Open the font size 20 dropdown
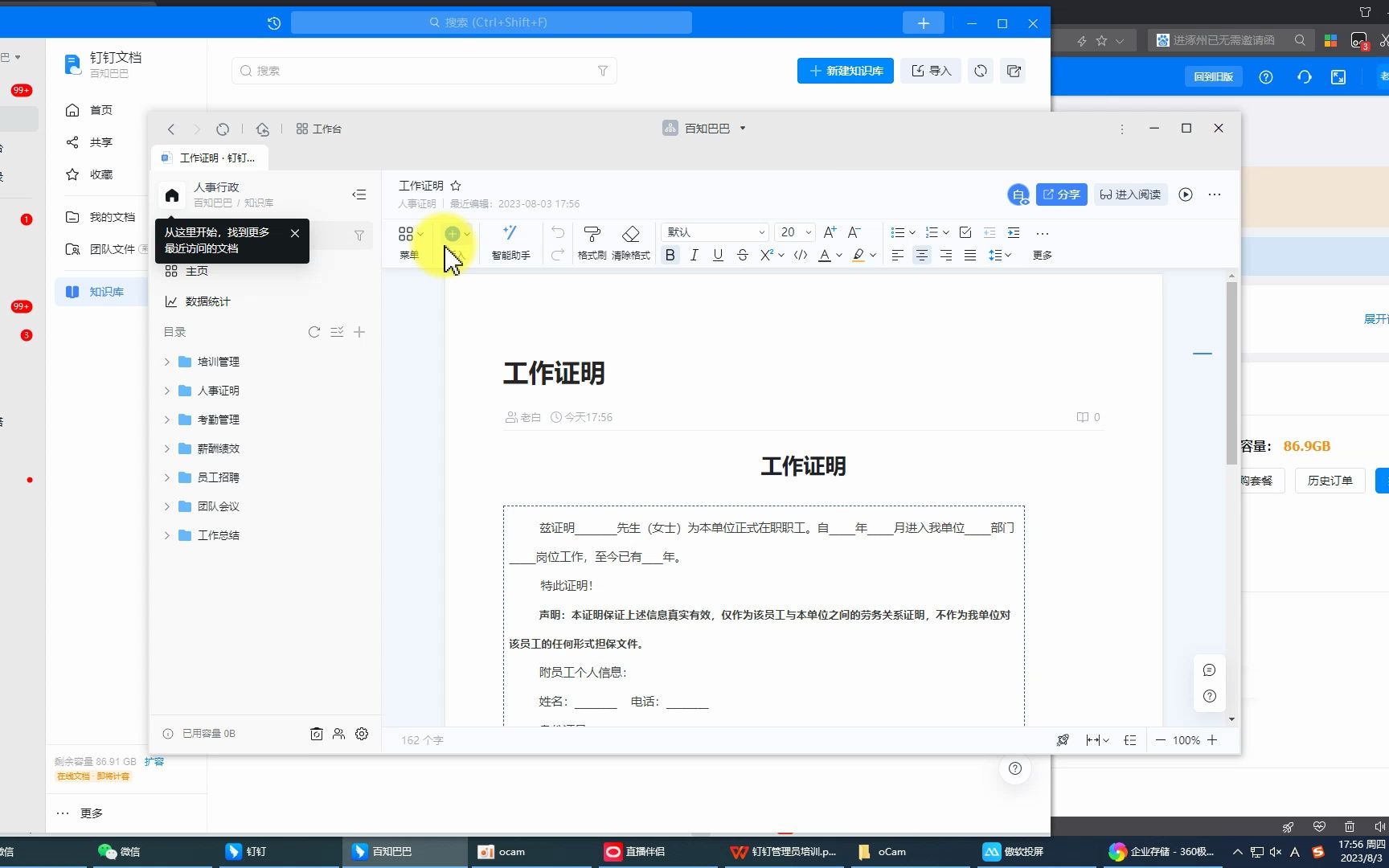This screenshot has height=868, width=1389. [x=795, y=232]
